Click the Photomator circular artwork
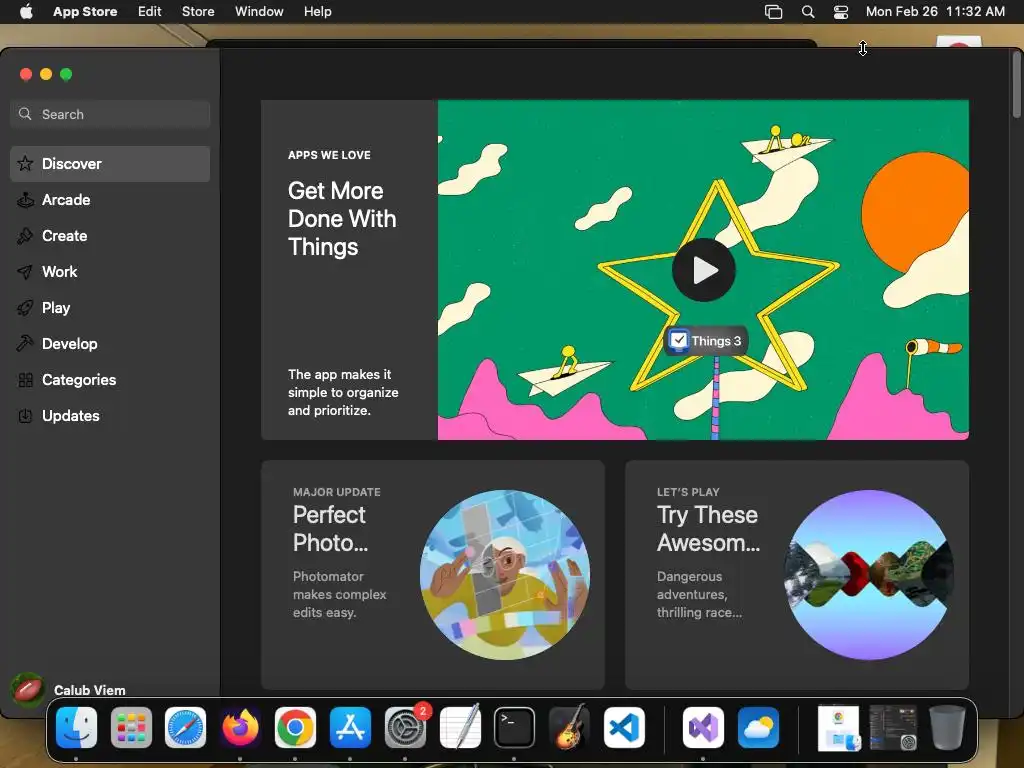 point(505,575)
